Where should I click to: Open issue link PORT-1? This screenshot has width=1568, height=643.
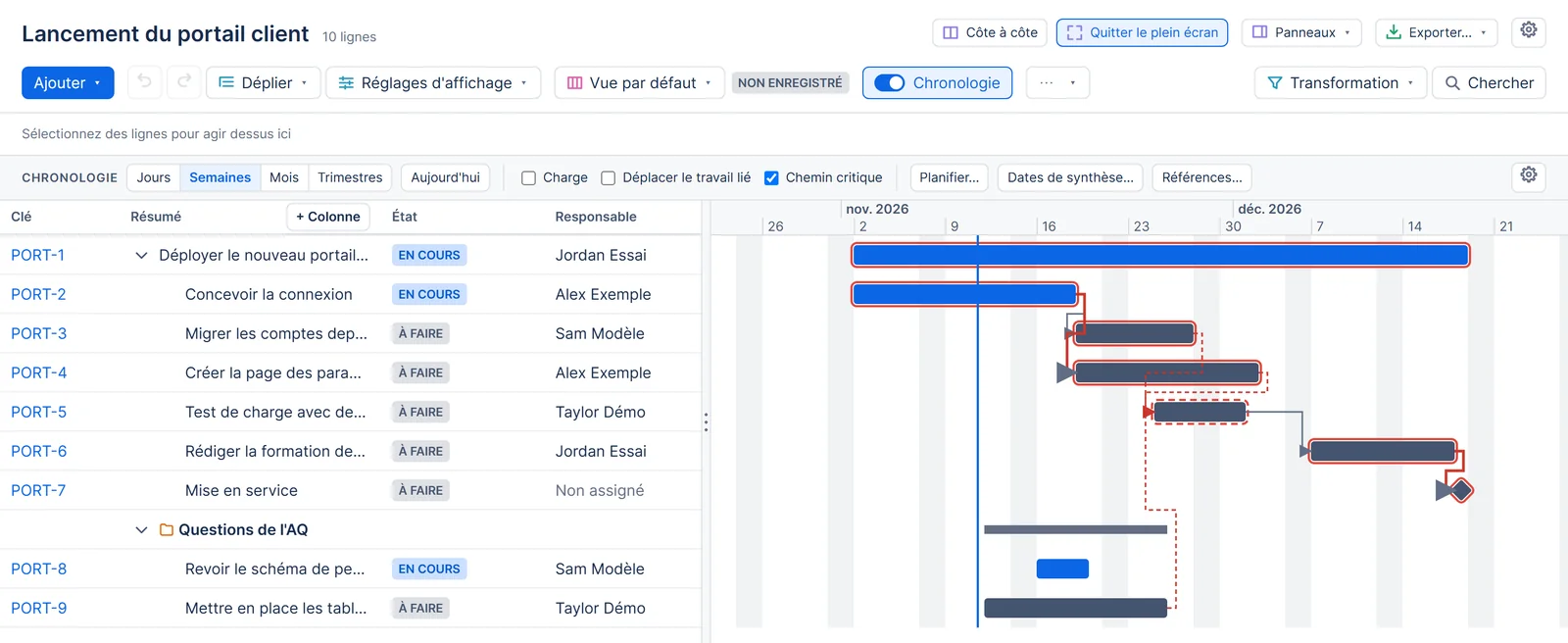click(38, 255)
